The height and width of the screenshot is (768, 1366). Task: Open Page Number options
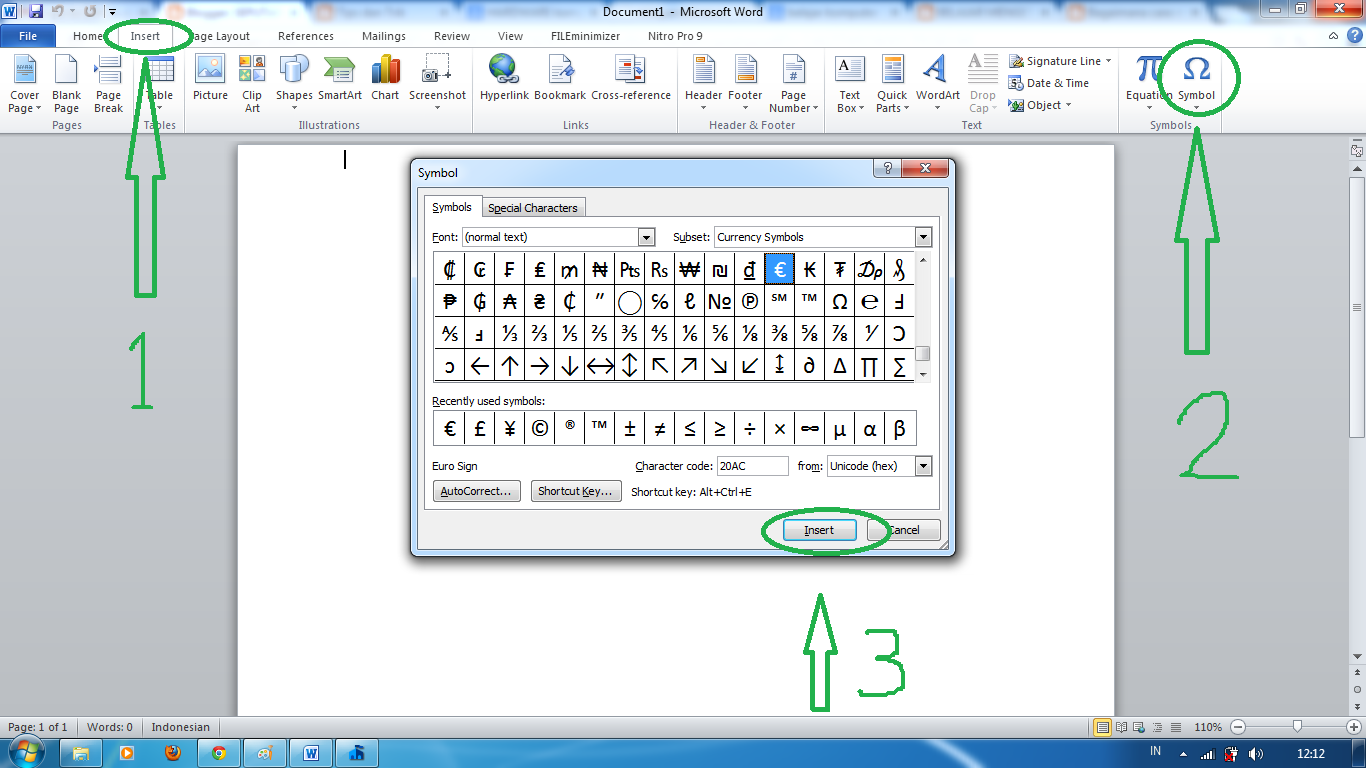793,84
